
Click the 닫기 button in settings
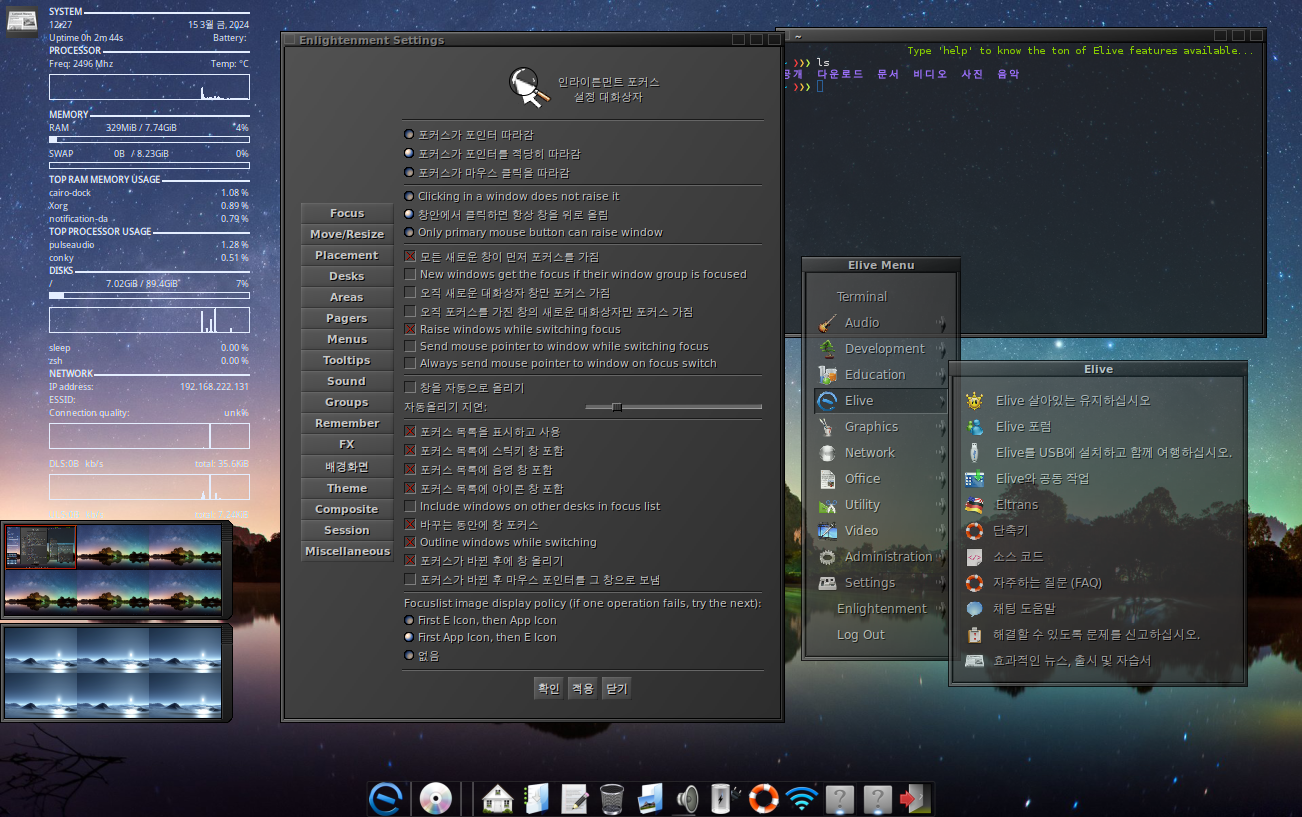click(x=616, y=689)
